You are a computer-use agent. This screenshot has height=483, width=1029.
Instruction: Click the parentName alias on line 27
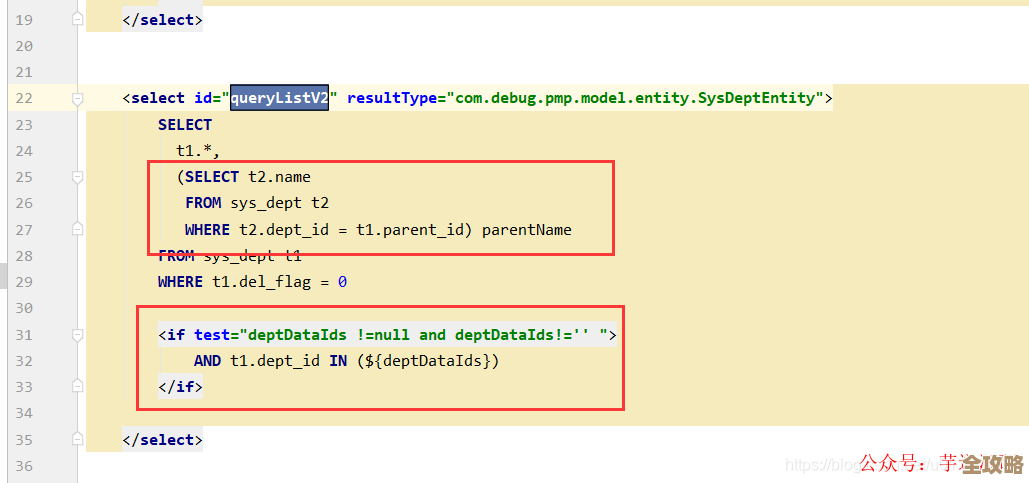pyautogui.click(x=526, y=230)
